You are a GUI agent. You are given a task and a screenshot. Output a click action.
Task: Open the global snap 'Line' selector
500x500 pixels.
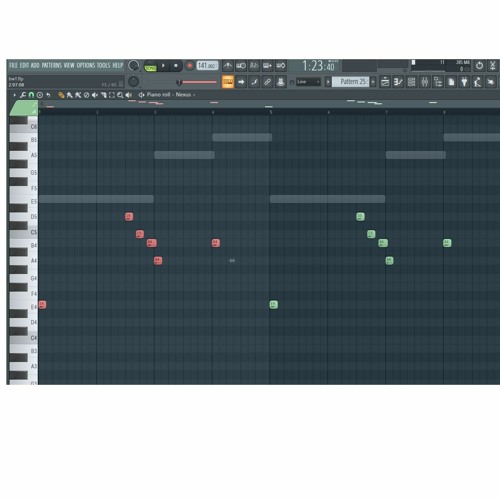tap(308, 82)
